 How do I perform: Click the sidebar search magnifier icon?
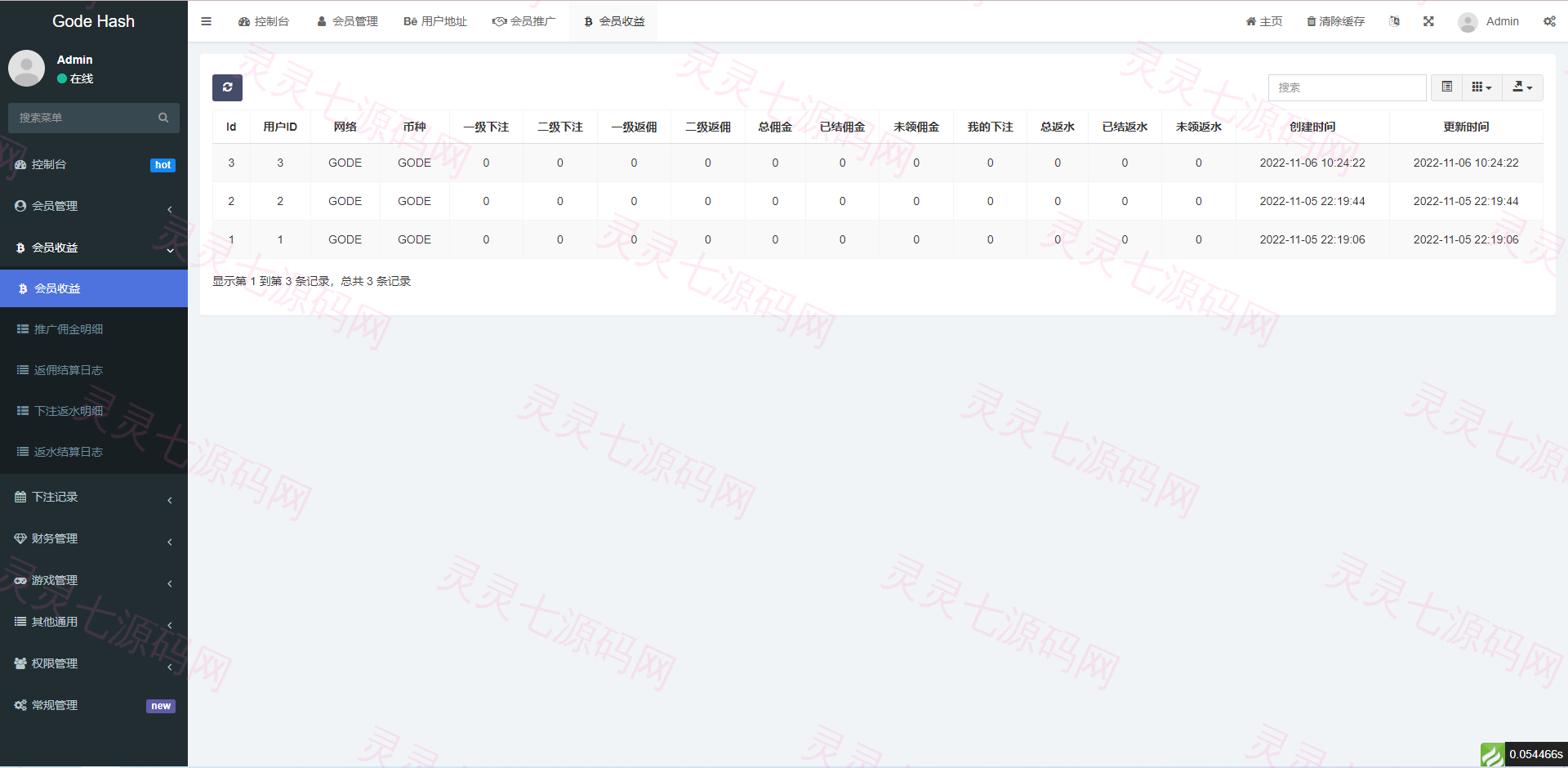(x=163, y=118)
